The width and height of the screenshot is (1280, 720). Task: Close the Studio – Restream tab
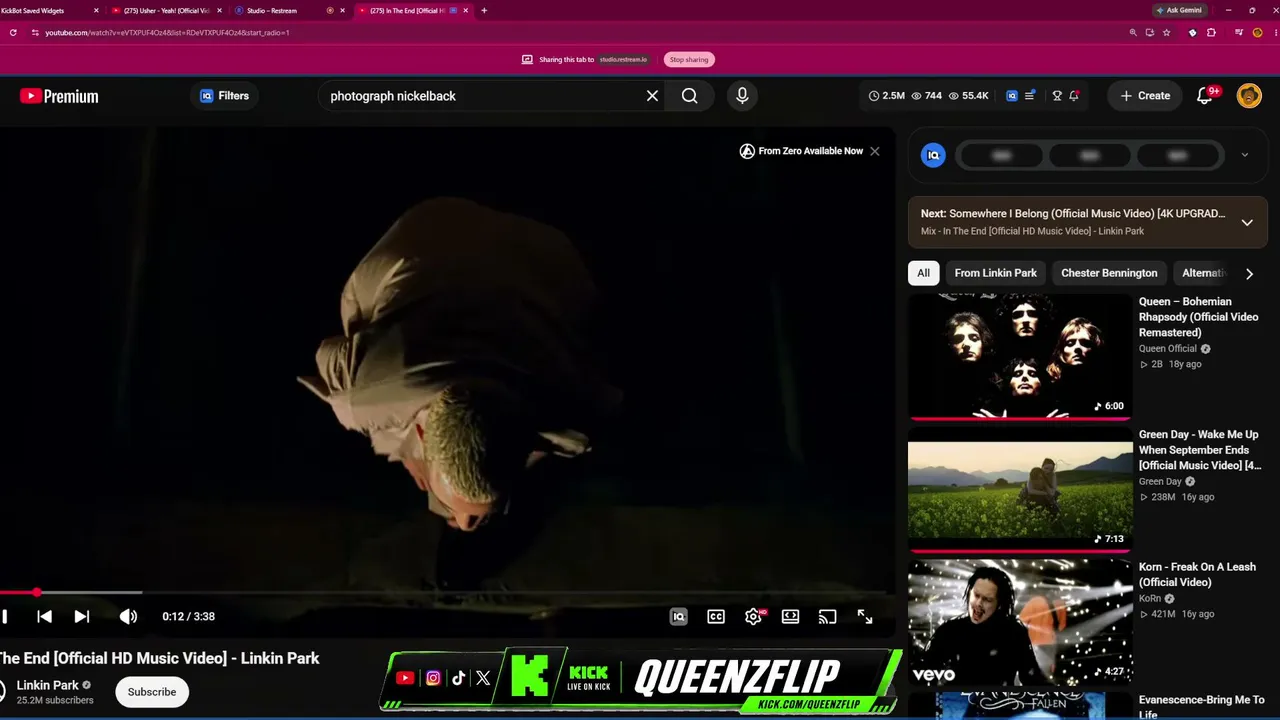[x=343, y=10]
